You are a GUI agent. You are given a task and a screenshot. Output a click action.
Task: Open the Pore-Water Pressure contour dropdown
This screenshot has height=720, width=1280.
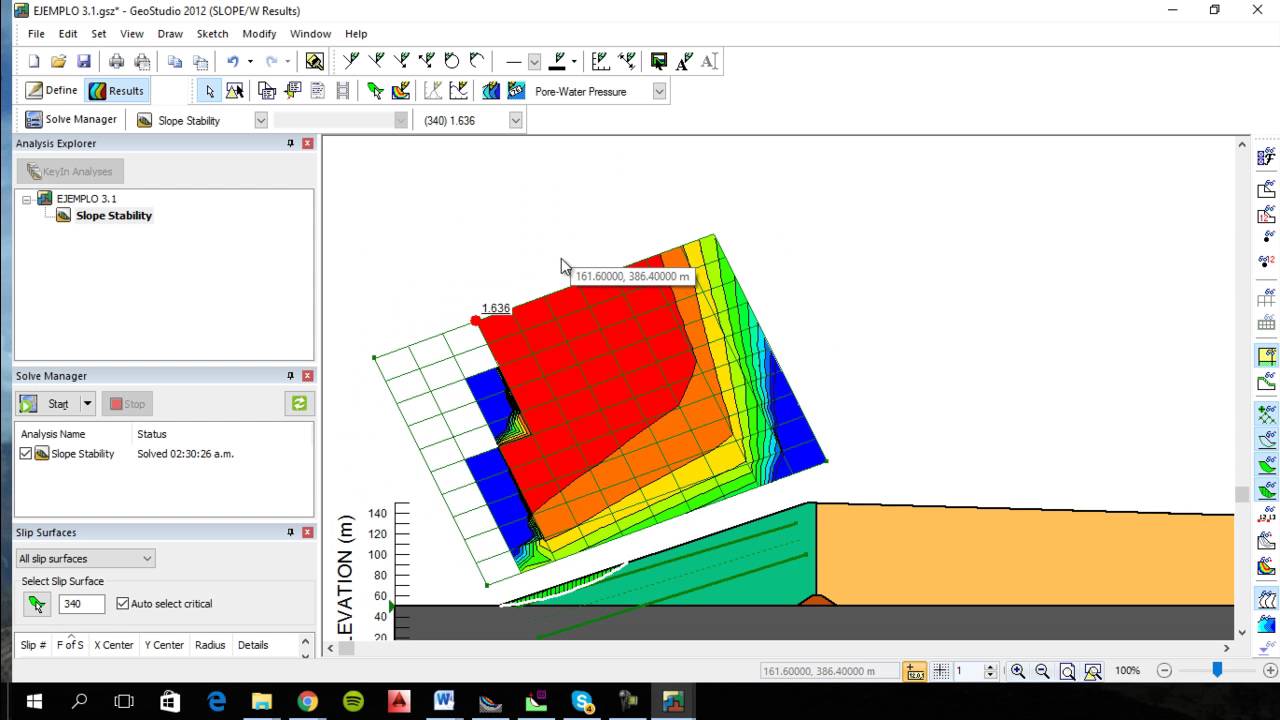click(x=659, y=91)
